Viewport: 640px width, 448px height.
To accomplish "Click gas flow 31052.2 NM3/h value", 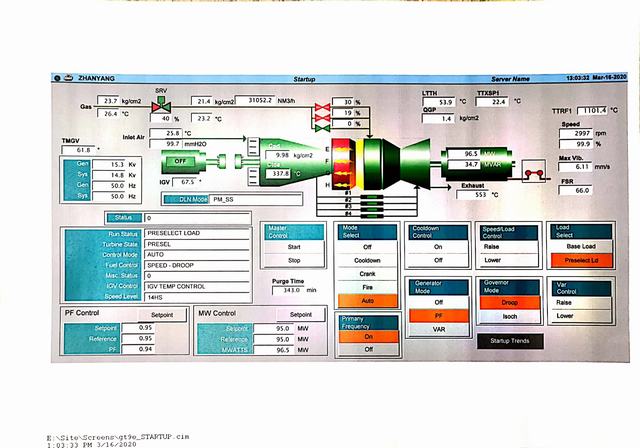I will [x=255, y=100].
